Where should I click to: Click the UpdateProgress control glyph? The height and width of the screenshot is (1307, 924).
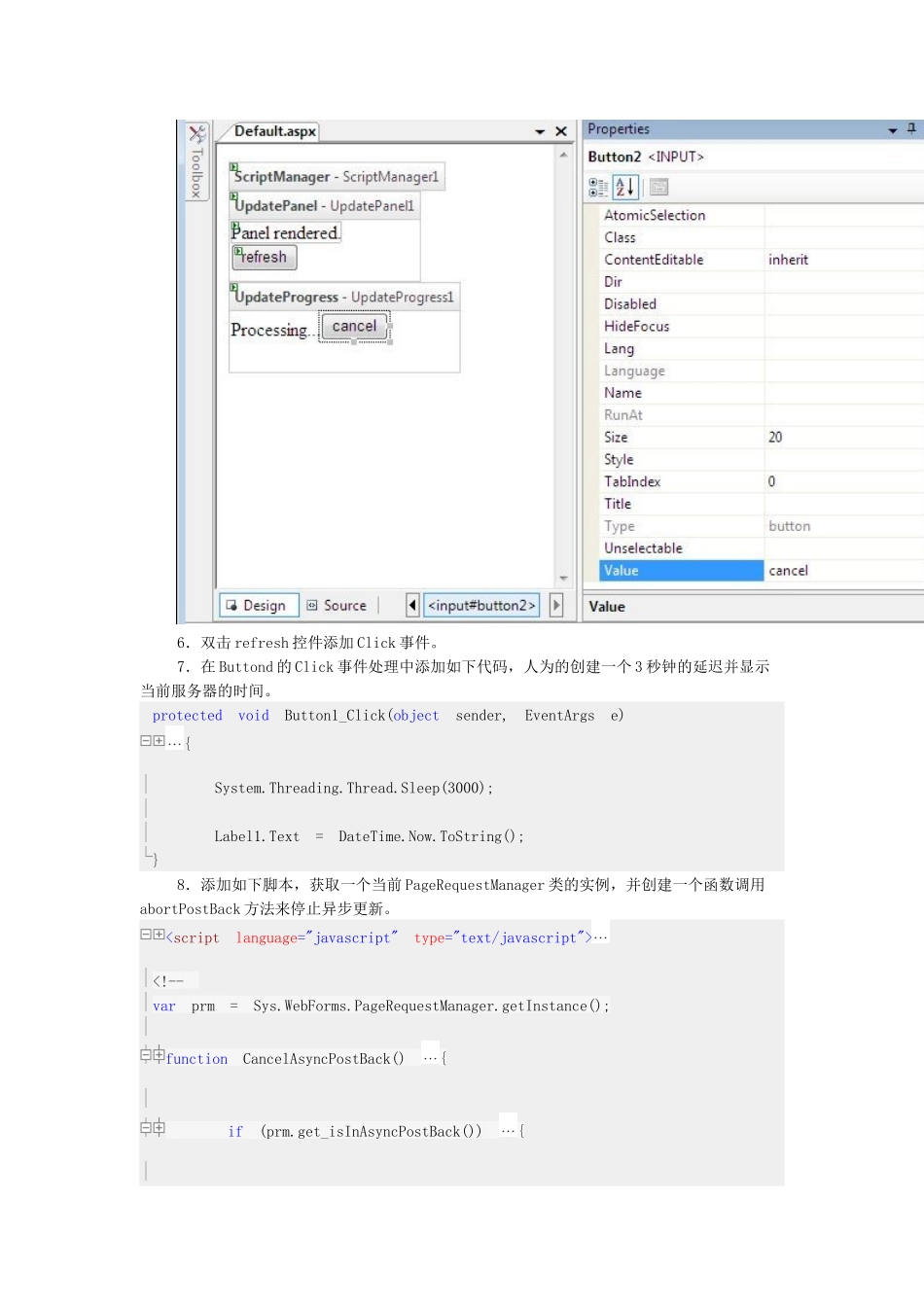pyautogui.click(x=234, y=288)
